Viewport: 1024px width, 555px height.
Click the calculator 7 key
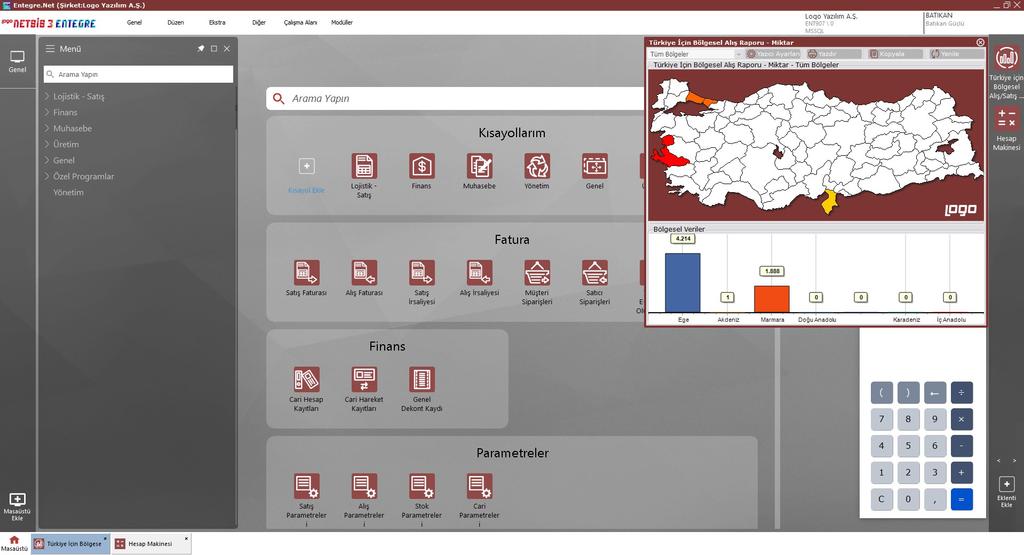click(881, 419)
